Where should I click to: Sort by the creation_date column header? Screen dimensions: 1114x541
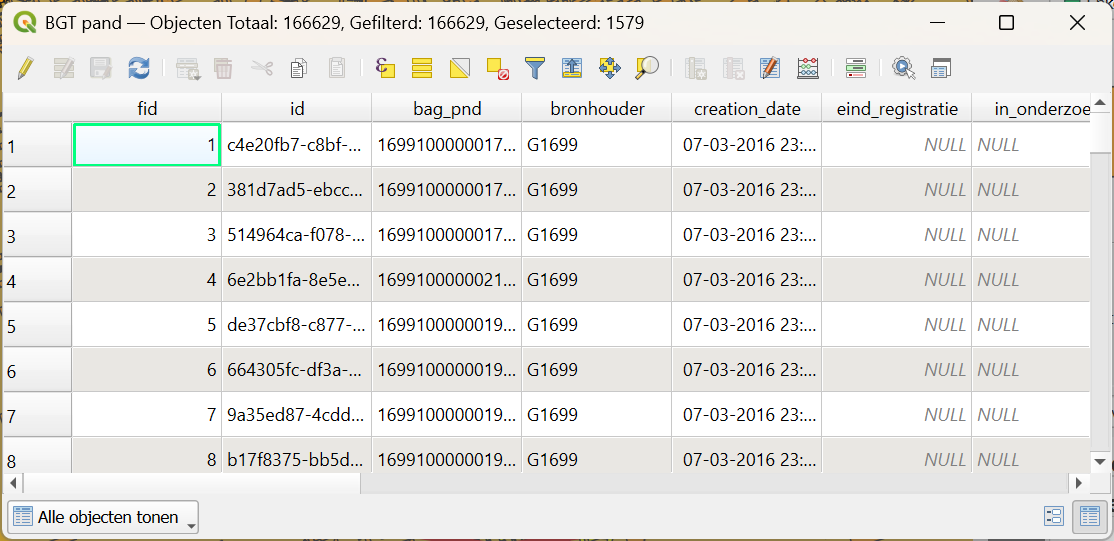click(x=747, y=108)
